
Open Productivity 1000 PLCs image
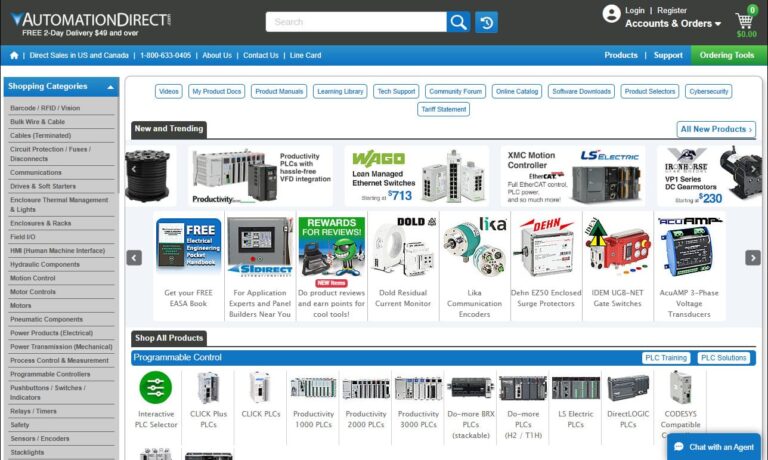[x=313, y=388]
